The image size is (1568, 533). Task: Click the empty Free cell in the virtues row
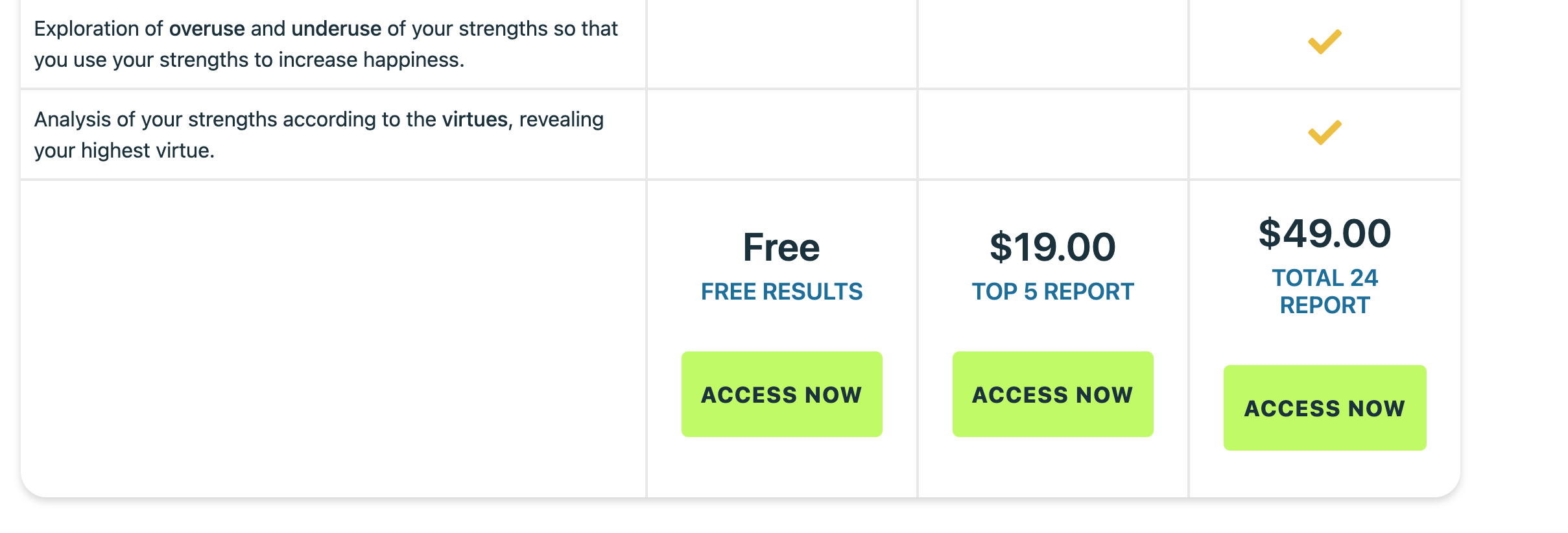(x=781, y=134)
